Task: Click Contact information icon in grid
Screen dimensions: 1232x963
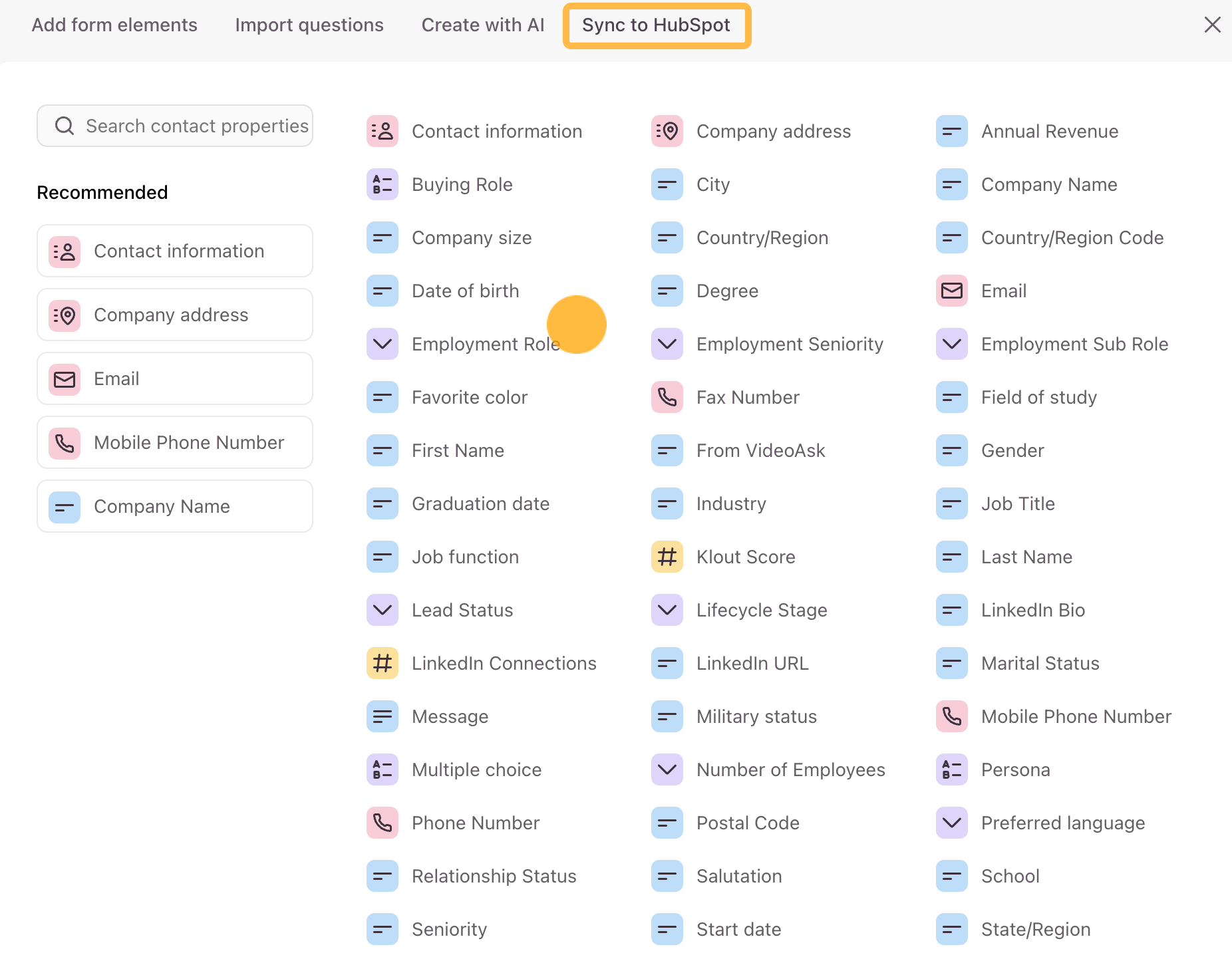Action: pyautogui.click(x=383, y=131)
